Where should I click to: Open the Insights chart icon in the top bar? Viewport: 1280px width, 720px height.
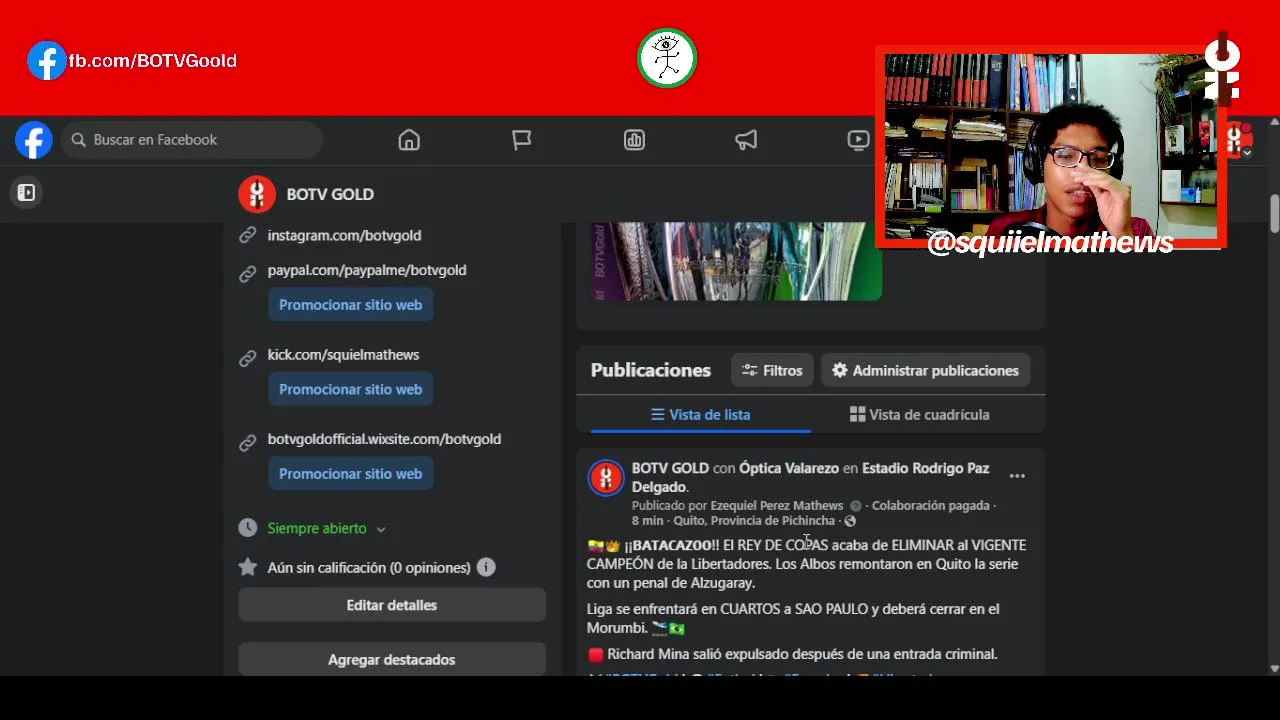point(634,140)
